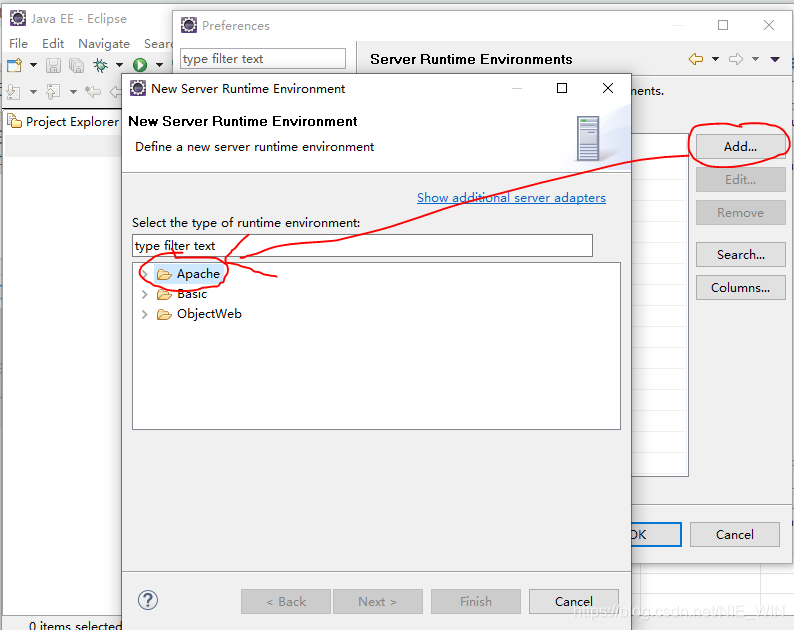Click Show additional server adapters link
The height and width of the screenshot is (630, 794).
(511, 198)
